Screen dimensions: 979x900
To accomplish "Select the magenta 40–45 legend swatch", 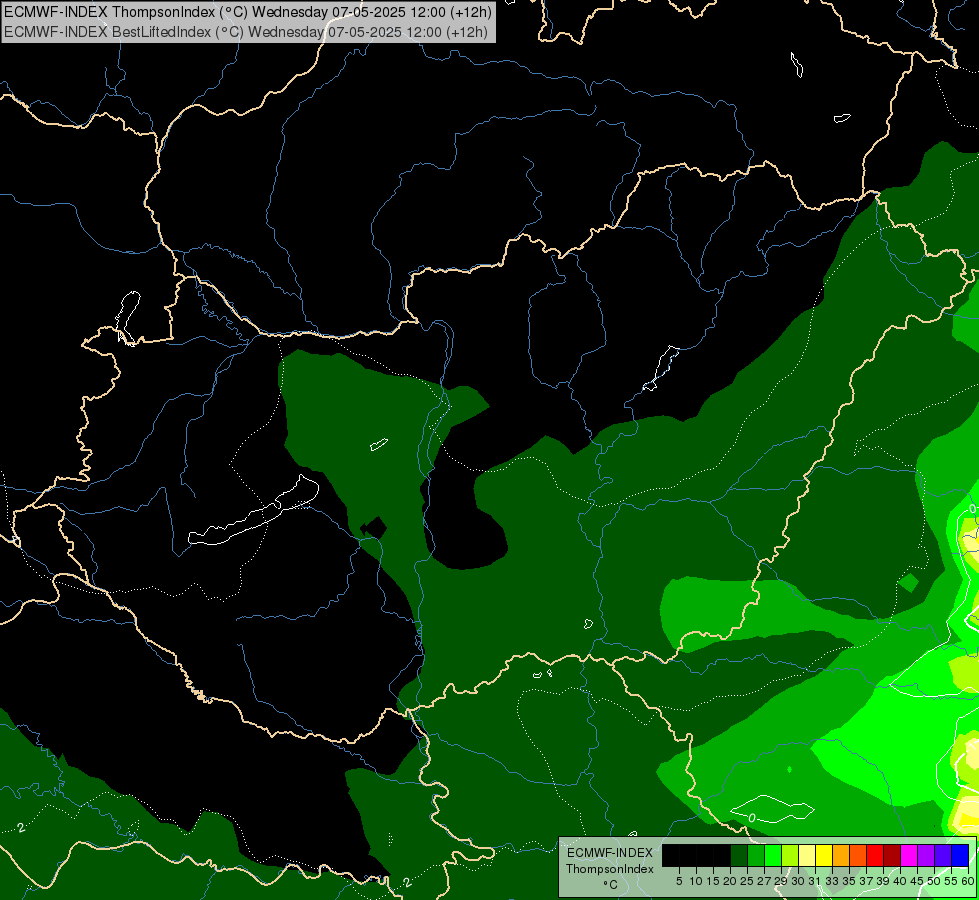I will 909,855.
